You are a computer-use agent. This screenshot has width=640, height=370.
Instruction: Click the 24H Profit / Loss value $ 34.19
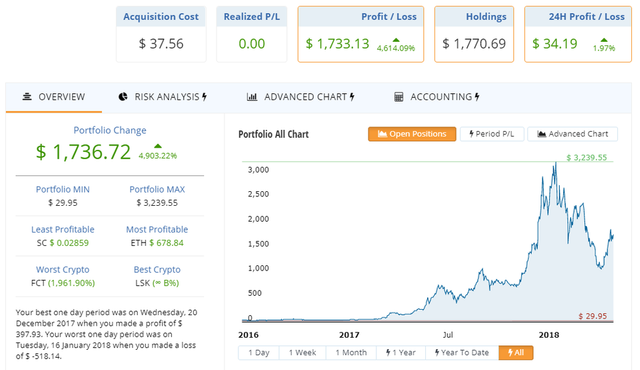(554, 44)
